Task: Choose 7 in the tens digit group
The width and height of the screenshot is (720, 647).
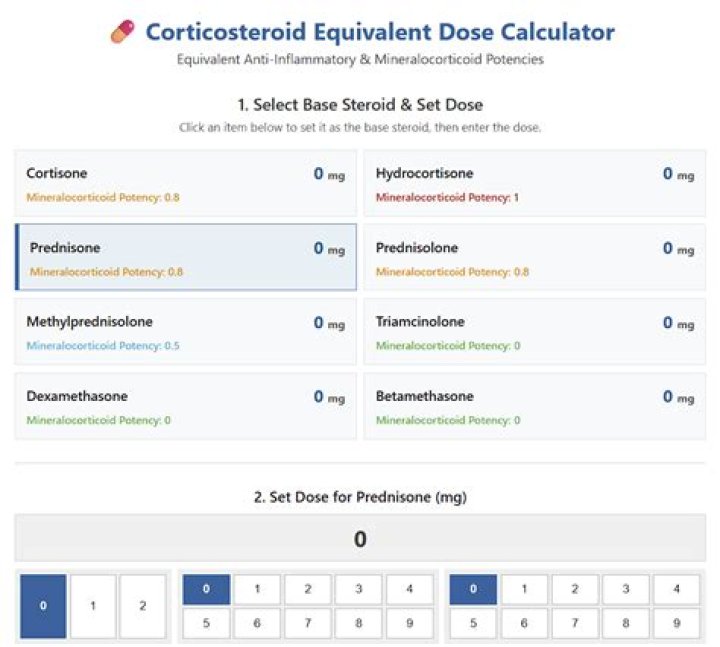Action: [308, 623]
